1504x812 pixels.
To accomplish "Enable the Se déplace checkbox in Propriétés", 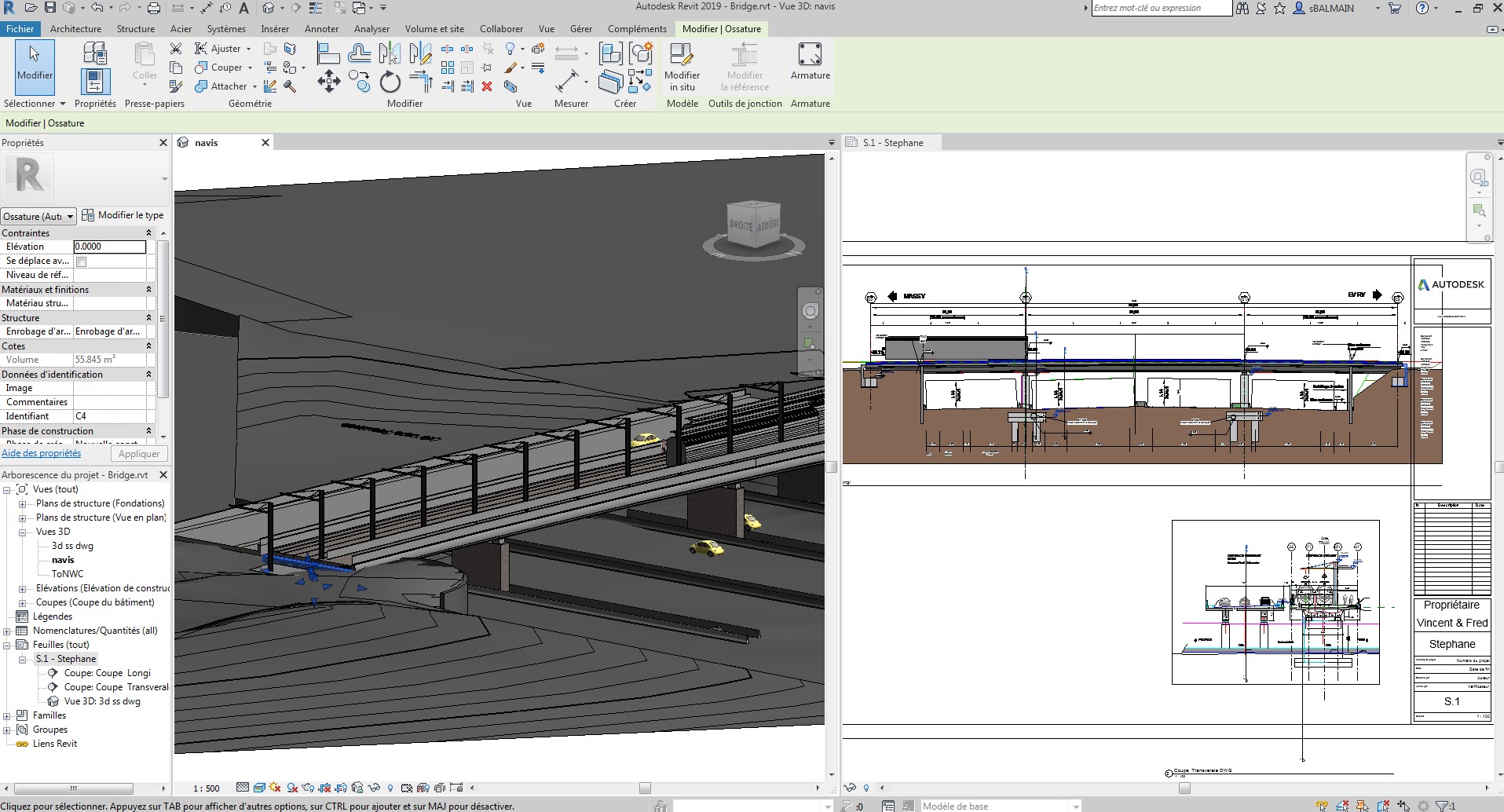I will [82, 261].
